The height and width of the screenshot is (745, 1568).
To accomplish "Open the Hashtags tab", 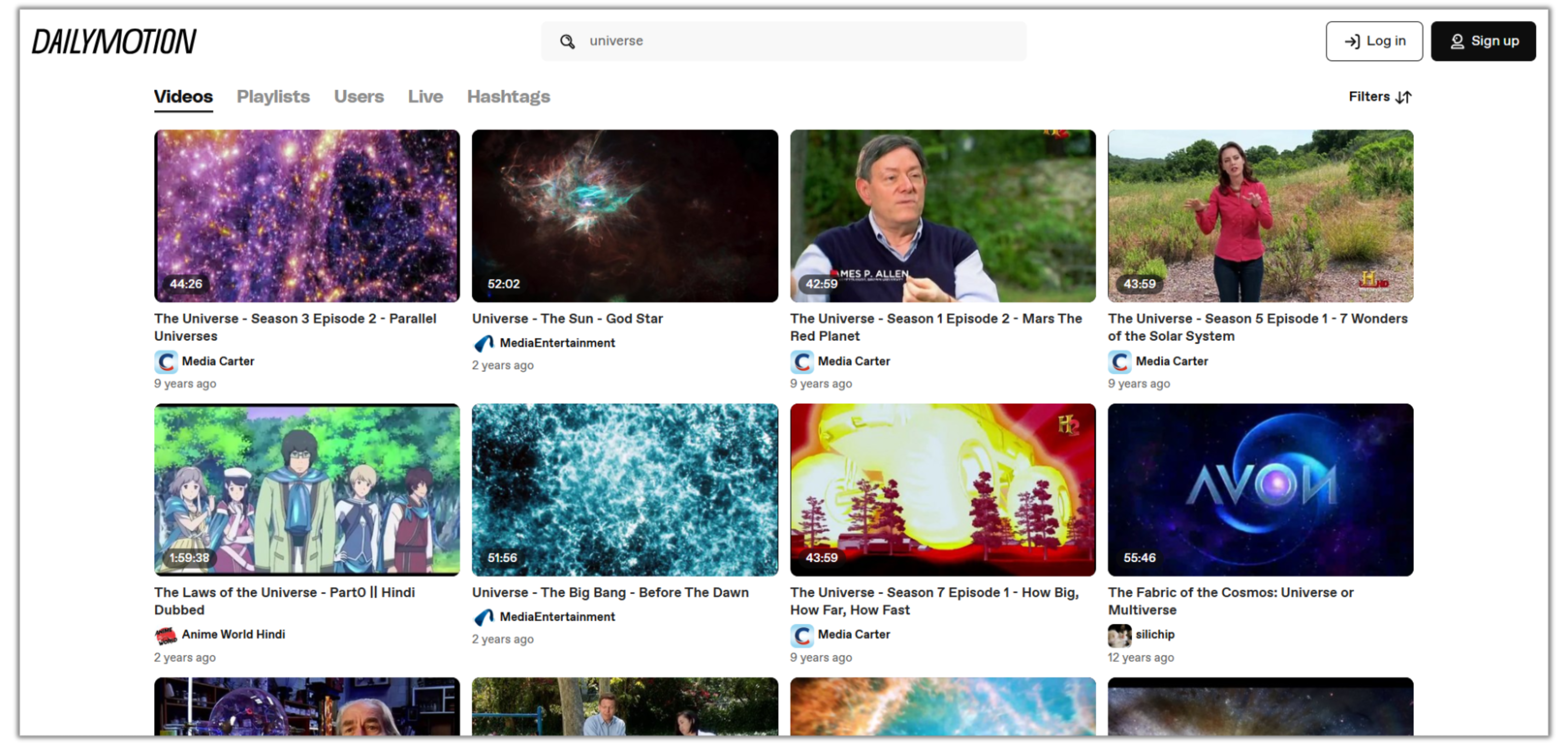I will point(508,97).
